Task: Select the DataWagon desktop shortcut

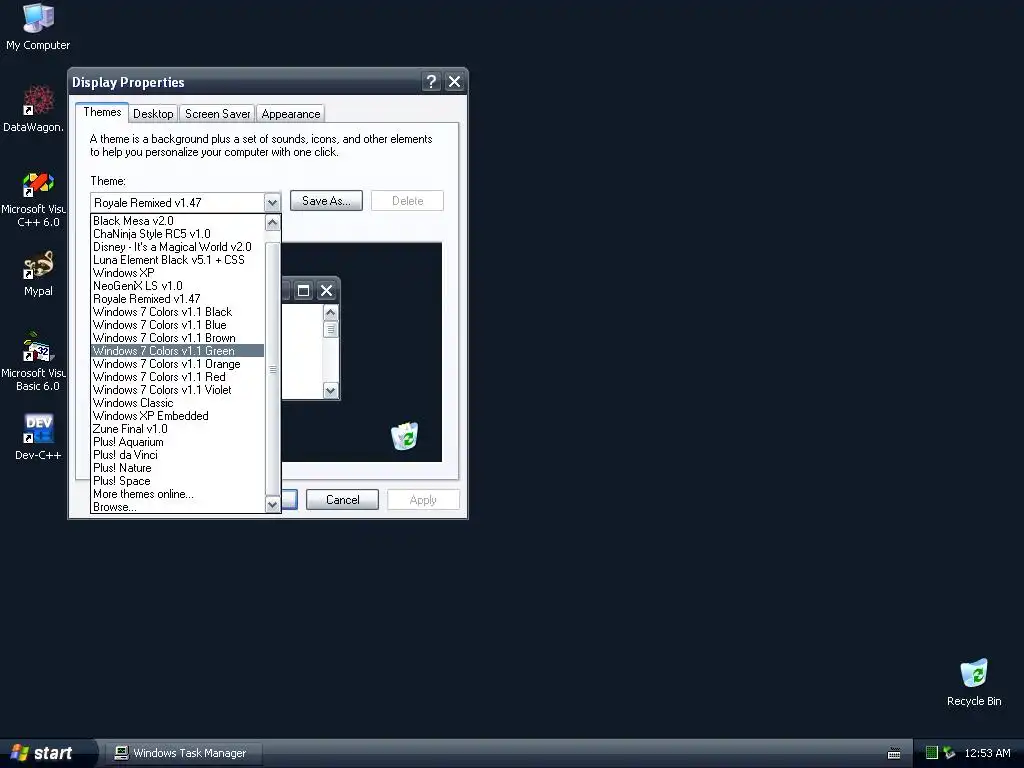Action: pyautogui.click(x=34, y=109)
